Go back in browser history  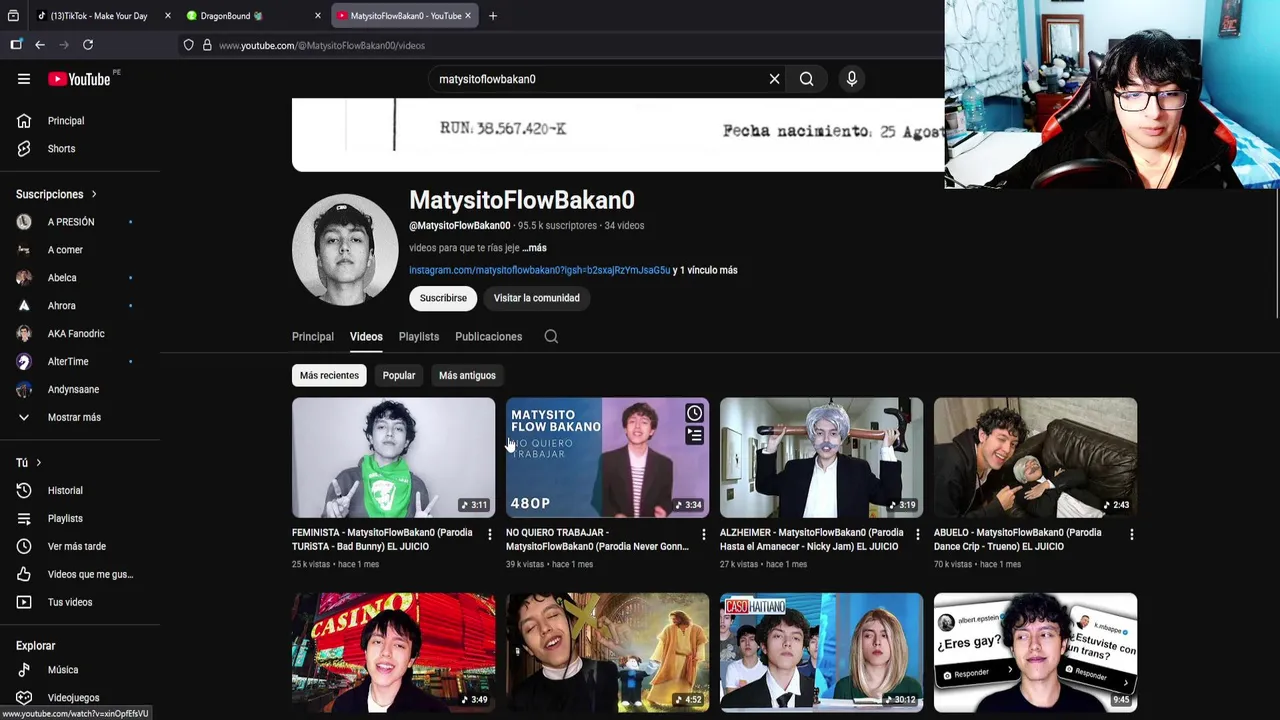point(40,45)
